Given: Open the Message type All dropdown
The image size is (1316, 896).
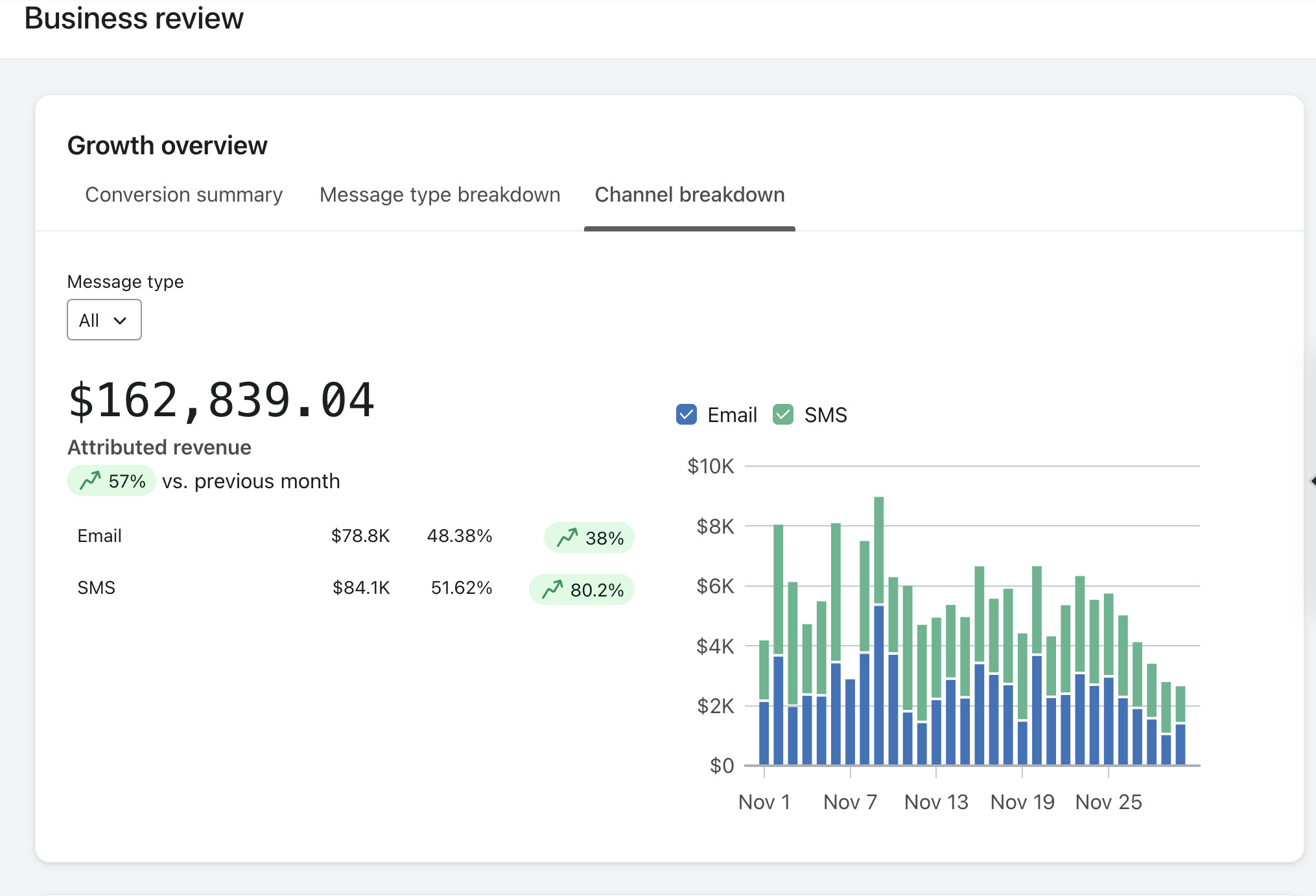Looking at the screenshot, I should pyautogui.click(x=104, y=320).
